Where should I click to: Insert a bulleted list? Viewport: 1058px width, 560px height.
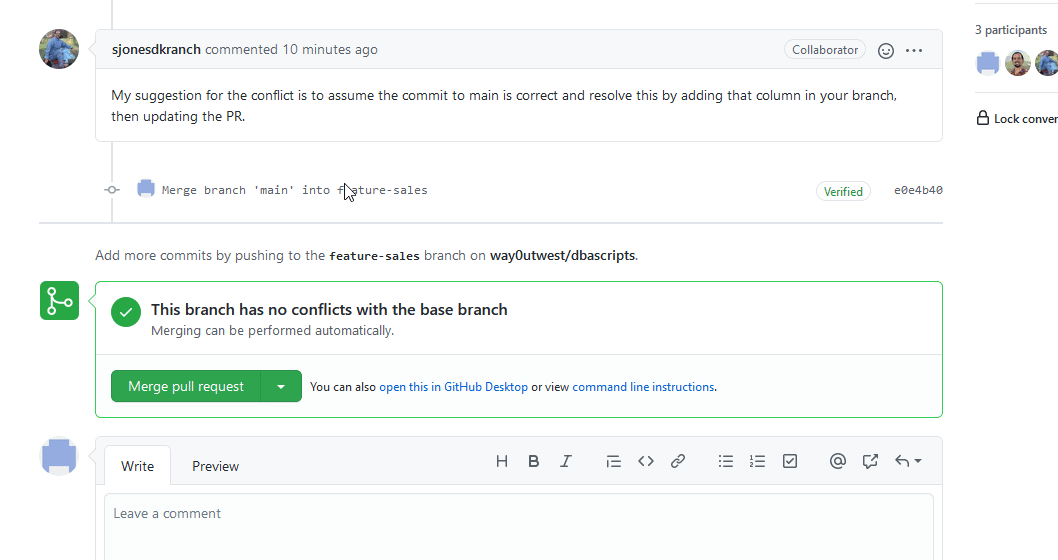click(x=726, y=461)
